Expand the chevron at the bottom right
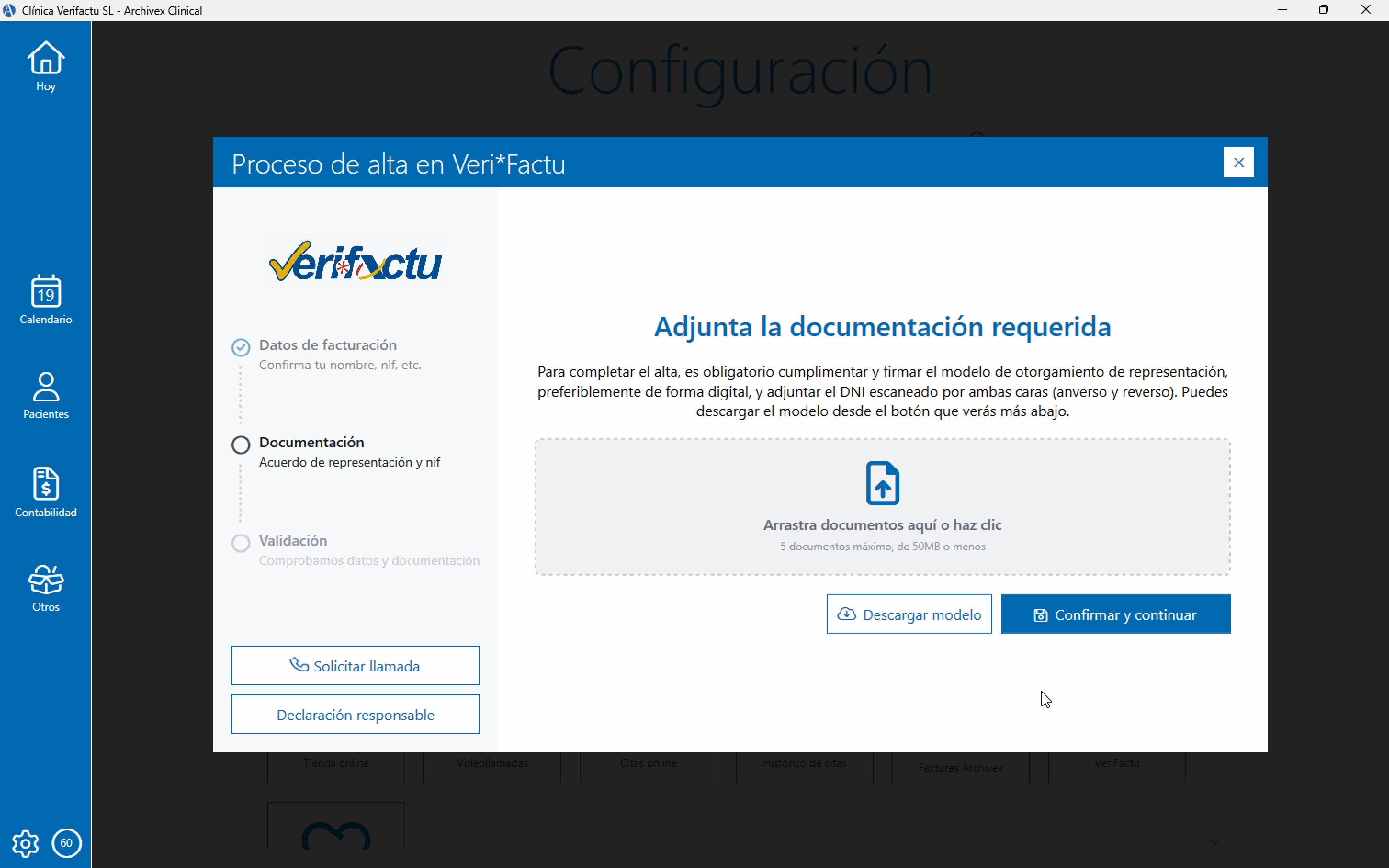 point(1214,842)
